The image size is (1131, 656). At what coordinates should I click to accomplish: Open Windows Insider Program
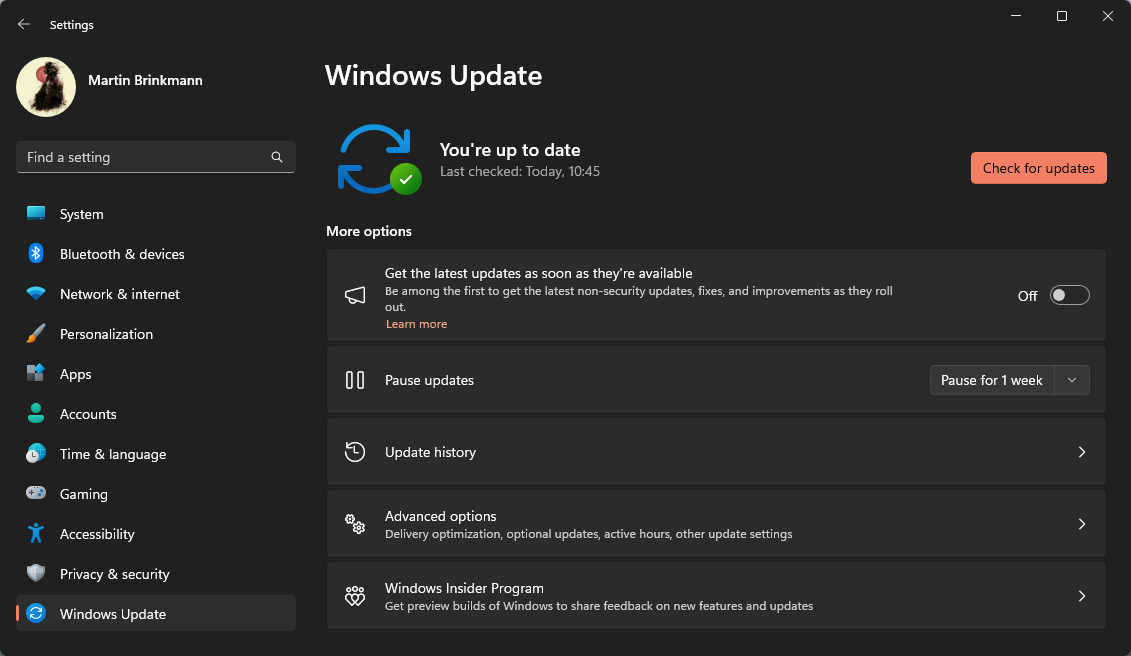pos(716,596)
